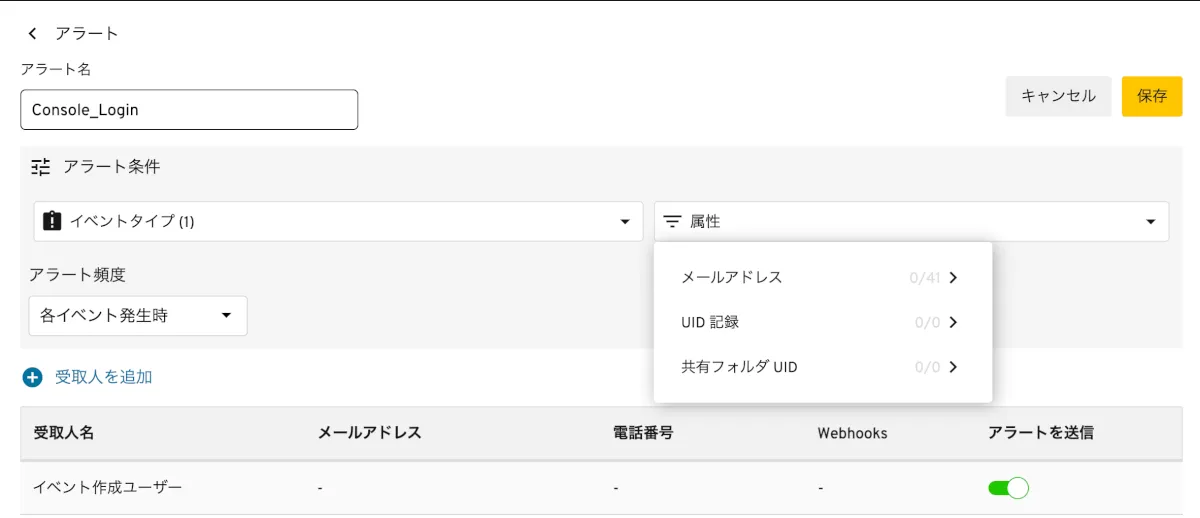
Task: Click the イベントタイプ clipboard icon
Action: coord(53,221)
